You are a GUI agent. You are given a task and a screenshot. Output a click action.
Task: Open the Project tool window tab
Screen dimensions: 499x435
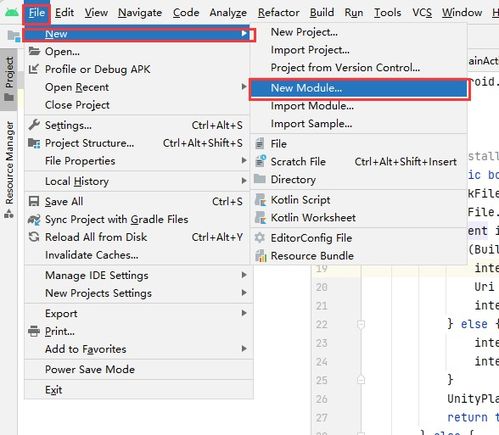pyautogui.click(x=9, y=79)
